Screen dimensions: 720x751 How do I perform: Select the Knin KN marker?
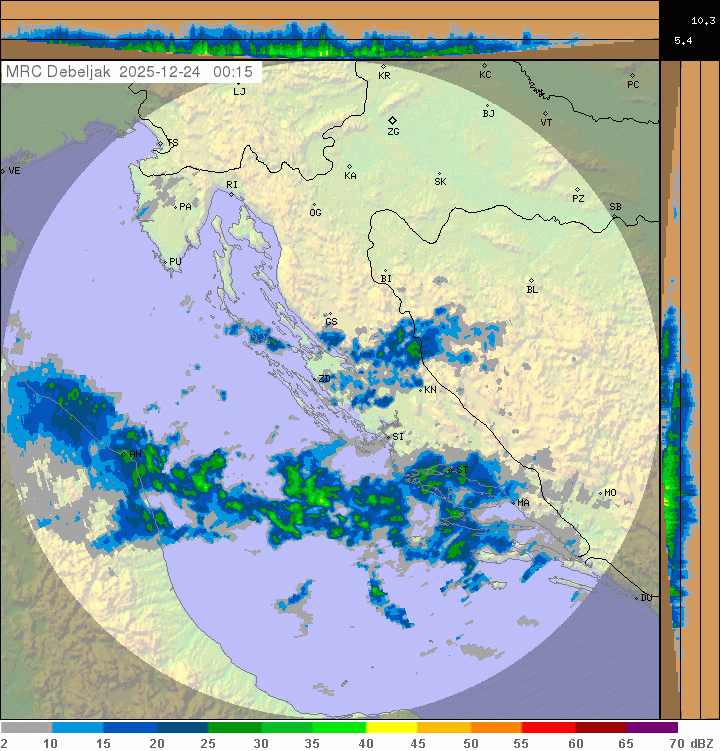click(x=422, y=389)
